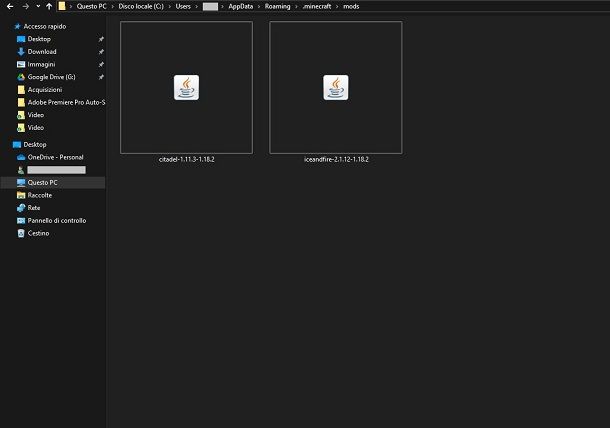Open Acquisizioni folder in sidebar
Viewport: 610px width, 428px height.
click(45, 90)
